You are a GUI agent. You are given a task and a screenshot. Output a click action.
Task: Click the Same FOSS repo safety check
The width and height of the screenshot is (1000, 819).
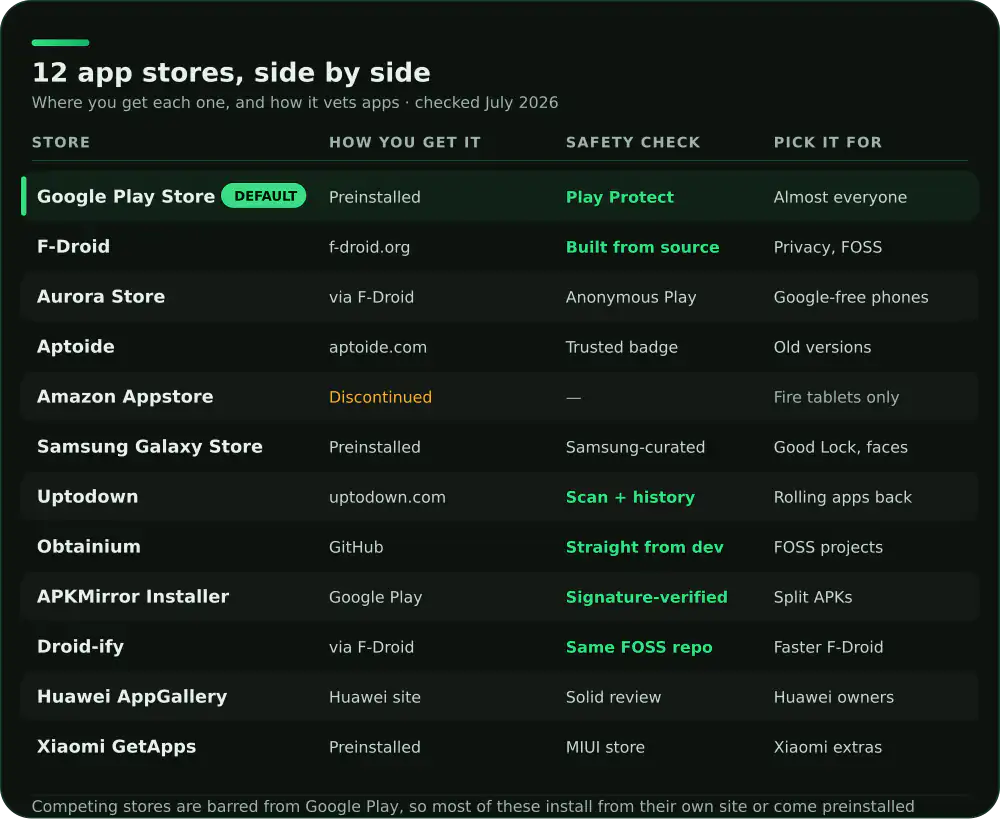[x=639, y=647]
